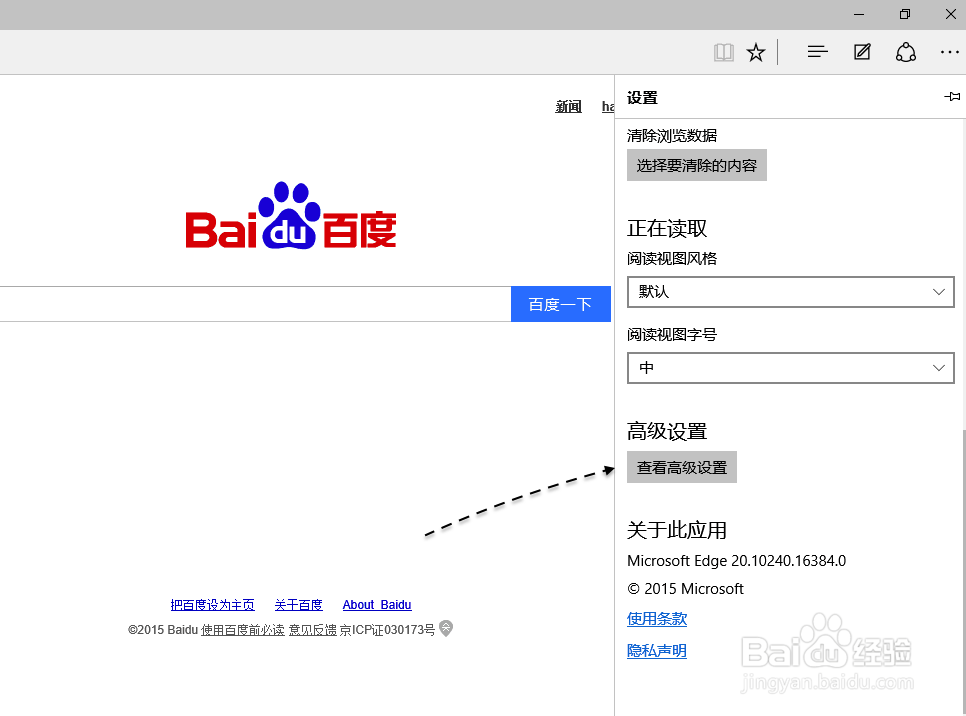Open the 使用条款 terms link

(x=657, y=619)
